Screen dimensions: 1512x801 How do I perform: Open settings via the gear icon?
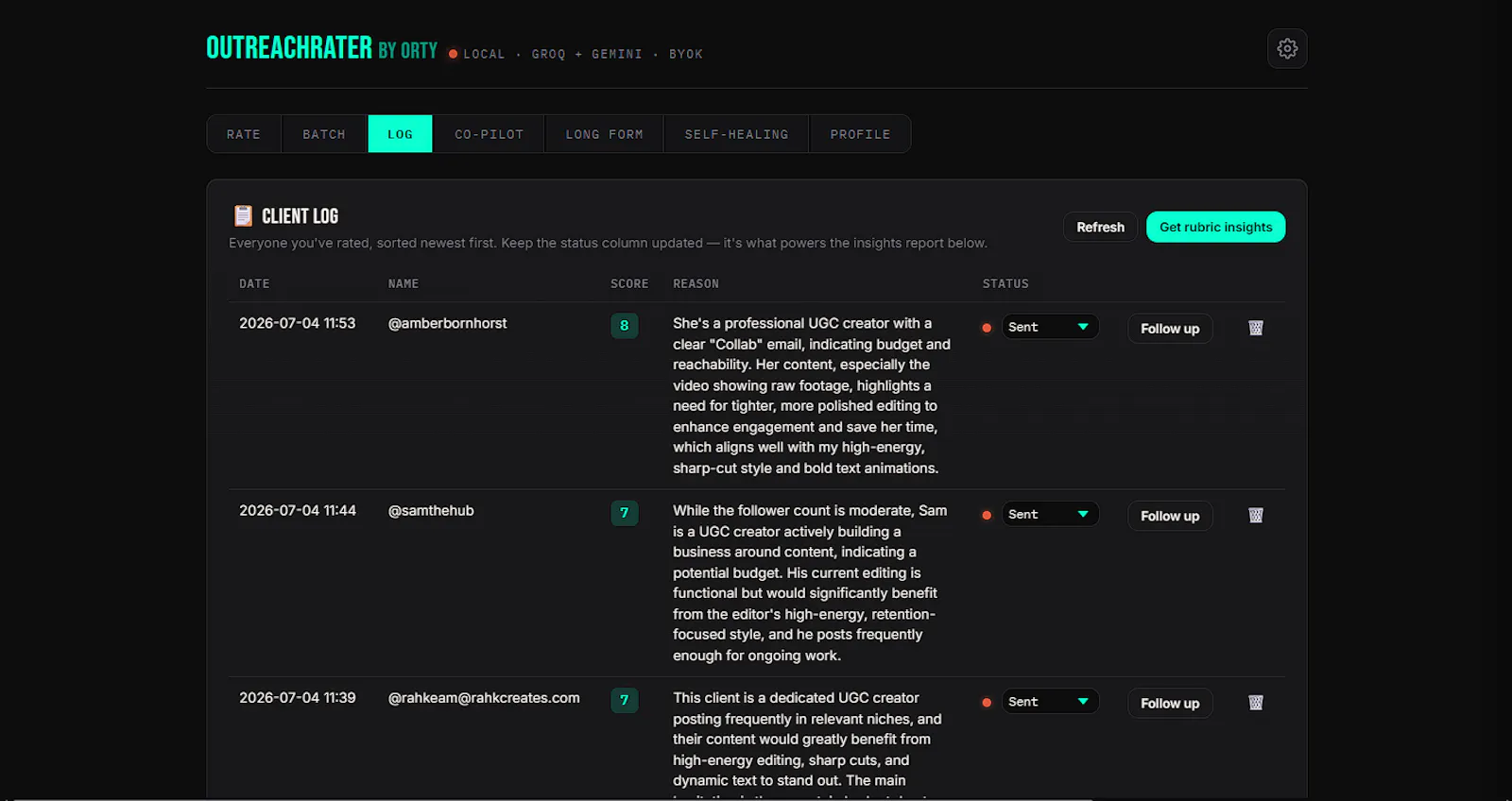(1287, 48)
